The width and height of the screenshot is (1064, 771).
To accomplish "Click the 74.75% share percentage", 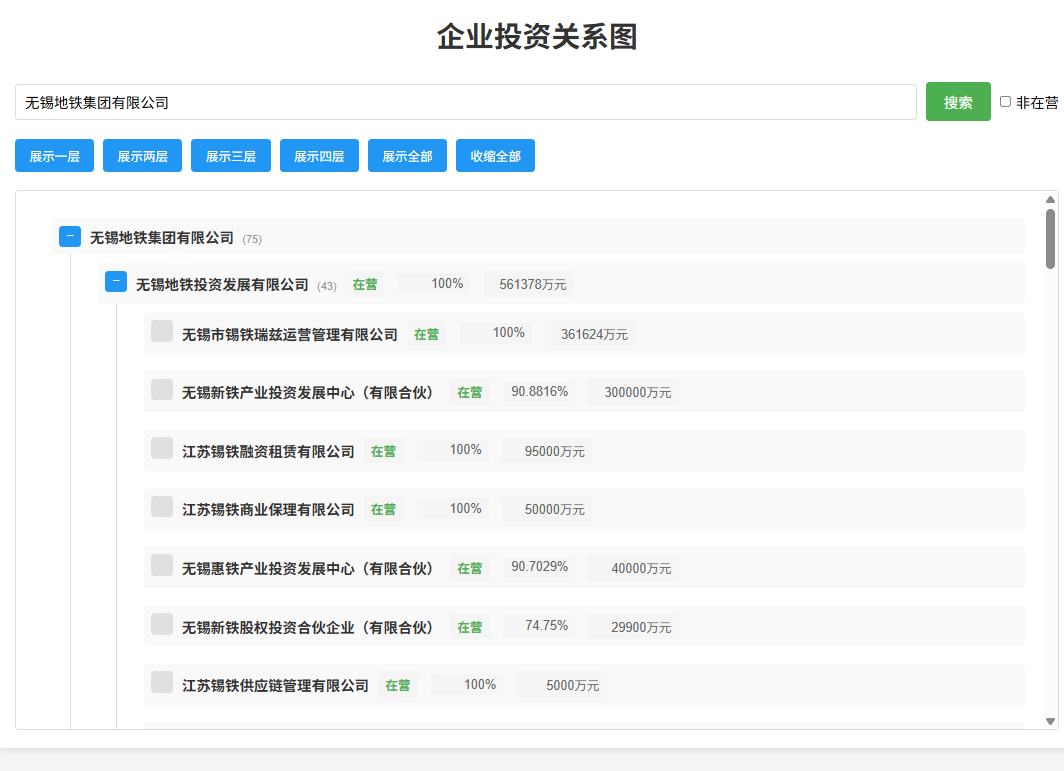I will pyautogui.click(x=546, y=626).
